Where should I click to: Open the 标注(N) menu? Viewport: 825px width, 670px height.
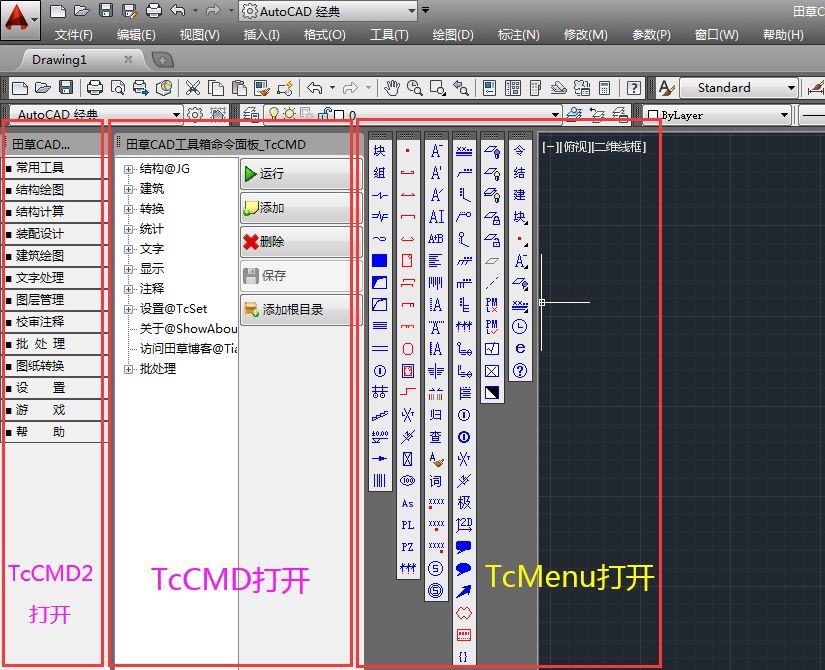pos(519,35)
